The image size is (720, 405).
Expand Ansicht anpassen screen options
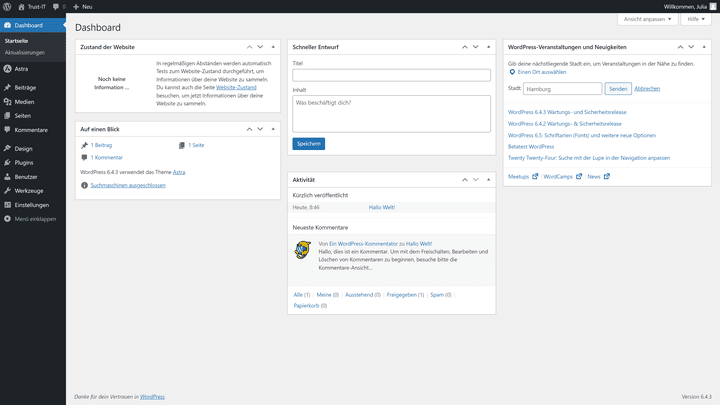pyautogui.click(x=647, y=19)
